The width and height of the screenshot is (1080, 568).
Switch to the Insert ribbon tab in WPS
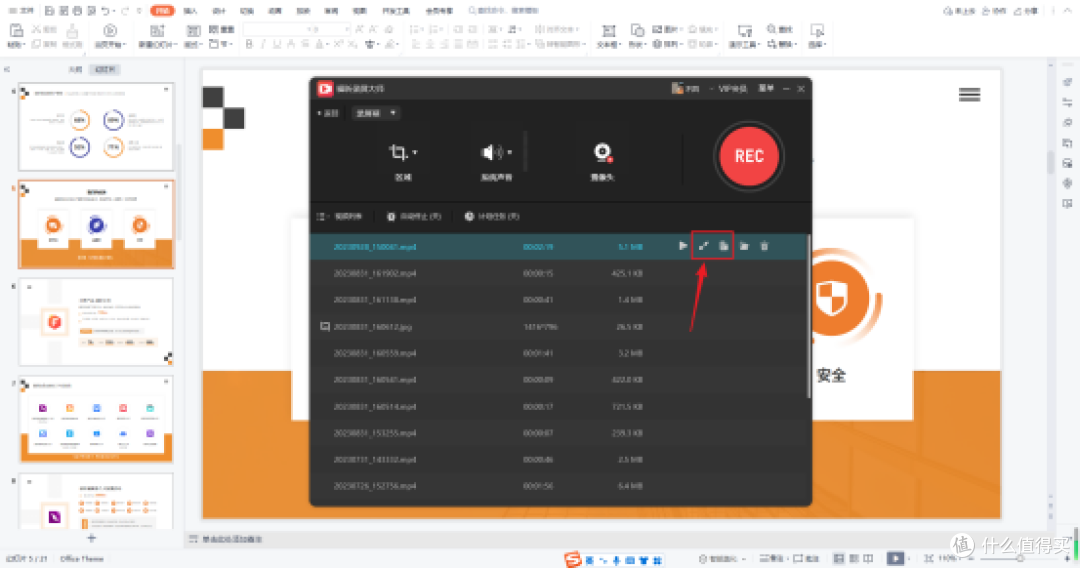191,11
